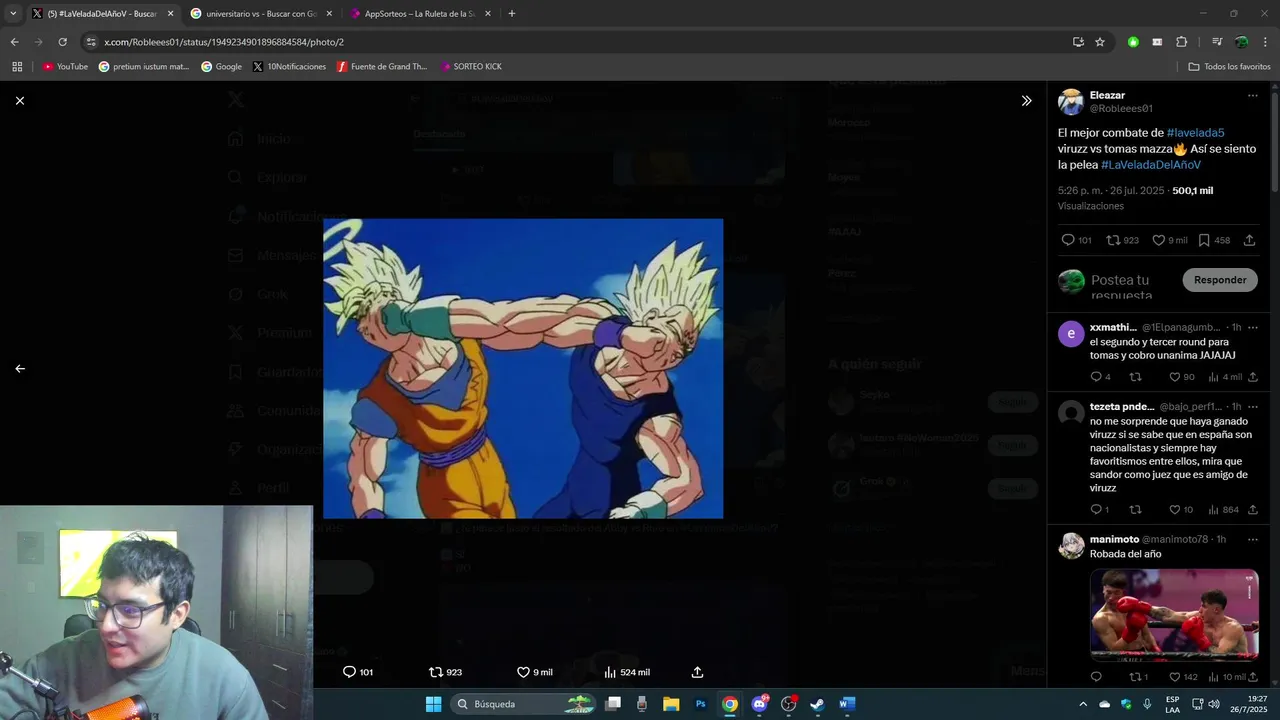This screenshot has height=720, width=1280.
Task: Click the reply count 101 in the sidebar
Action: point(1076,240)
